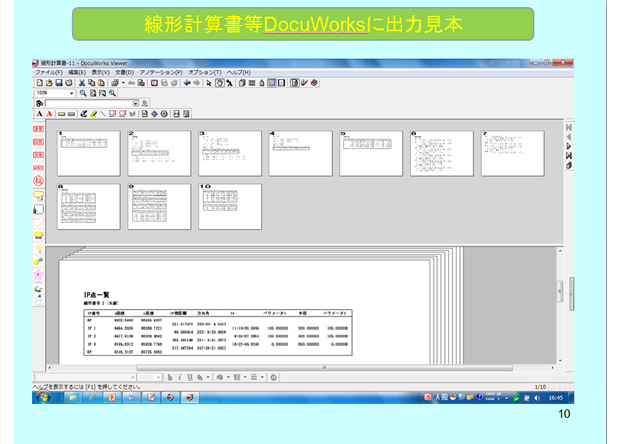The image size is (620, 444).
Task: Click the Open file folder icon
Action: pos(49,83)
